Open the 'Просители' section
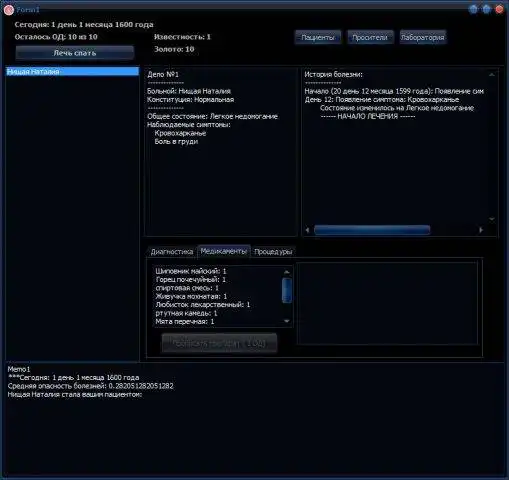 click(370, 37)
